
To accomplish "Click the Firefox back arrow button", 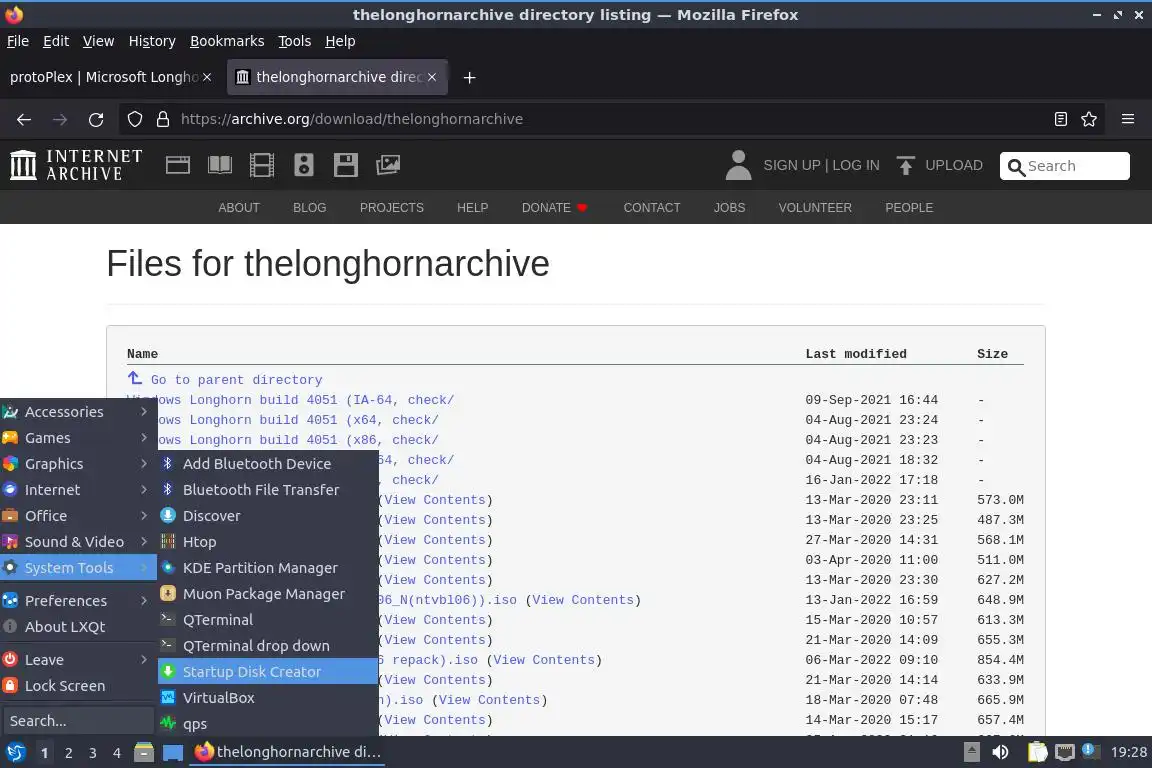I will point(24,119).
